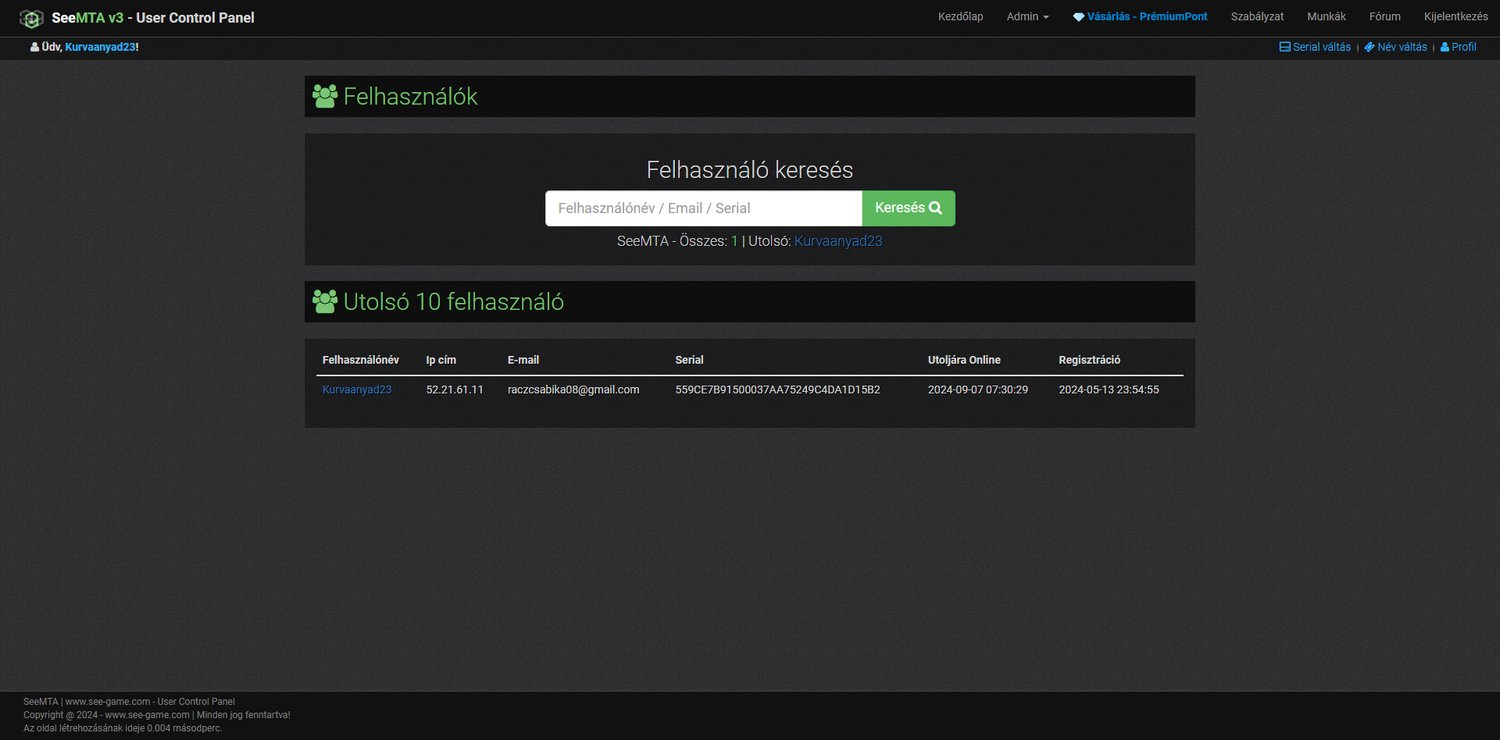This screenshot has height=740, width=1500.
Task: Open the Szabályzat menu item
Action: (x=1257, y=17)
